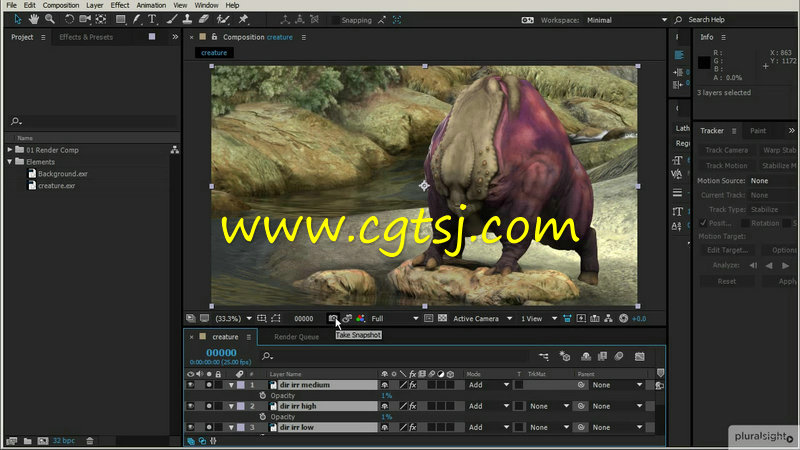Image resolution: width=800 pixels, height=450 pixels.
Task: Hide the dir irr medium layer
Action: [x=190, y=385]
